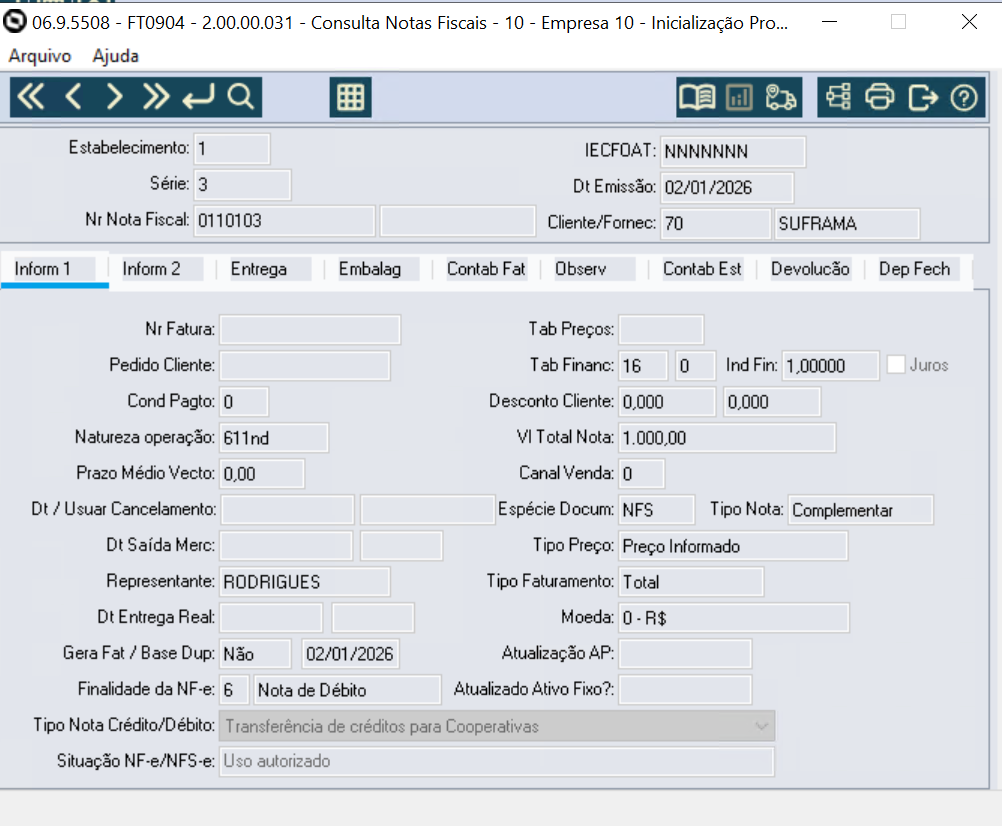Click the Nr Fatura field
The width and height of the screenshot is (1002, 826).
tap(310, 330)
